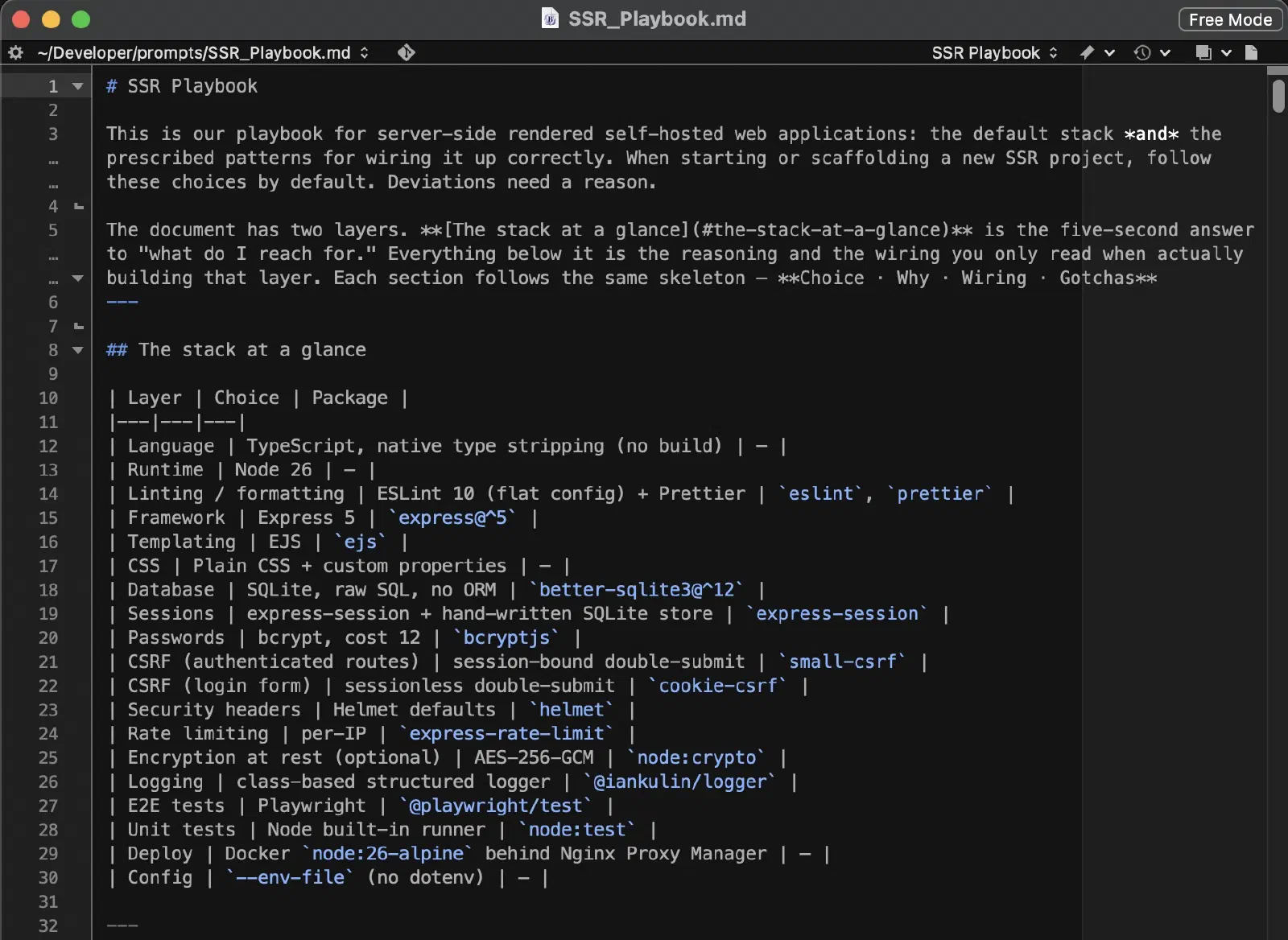Collapse fold triangle beside 'building that layer' line

pyautogui.click(x=78, y=278)
